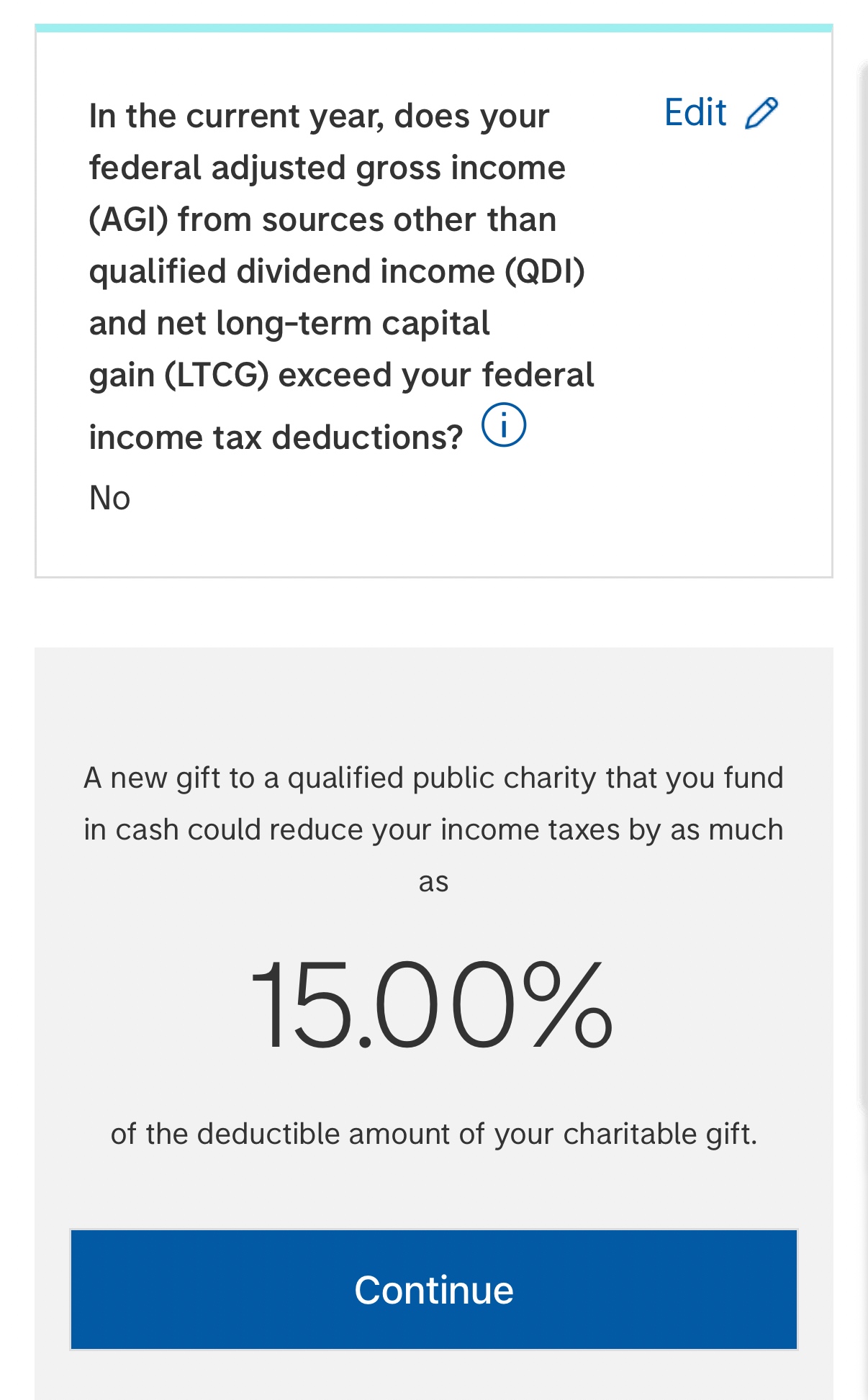The width and height of the screenshot is (868, 1400).
Task: Click the 'In the current year' question heading
Action: pyautogui.click(x=319, y=117)
